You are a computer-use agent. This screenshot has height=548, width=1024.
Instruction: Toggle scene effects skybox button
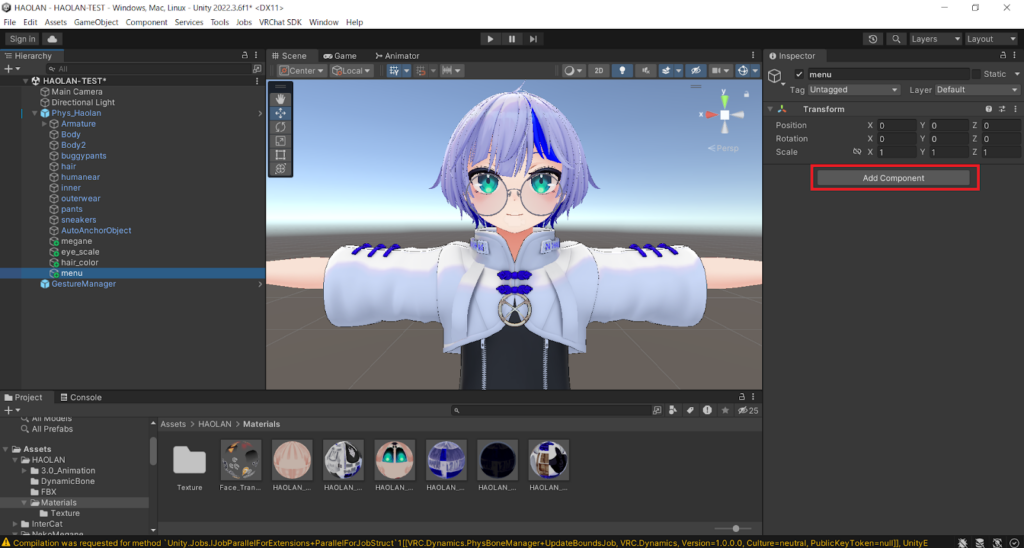pyautogui.click(x=666, y=71)
